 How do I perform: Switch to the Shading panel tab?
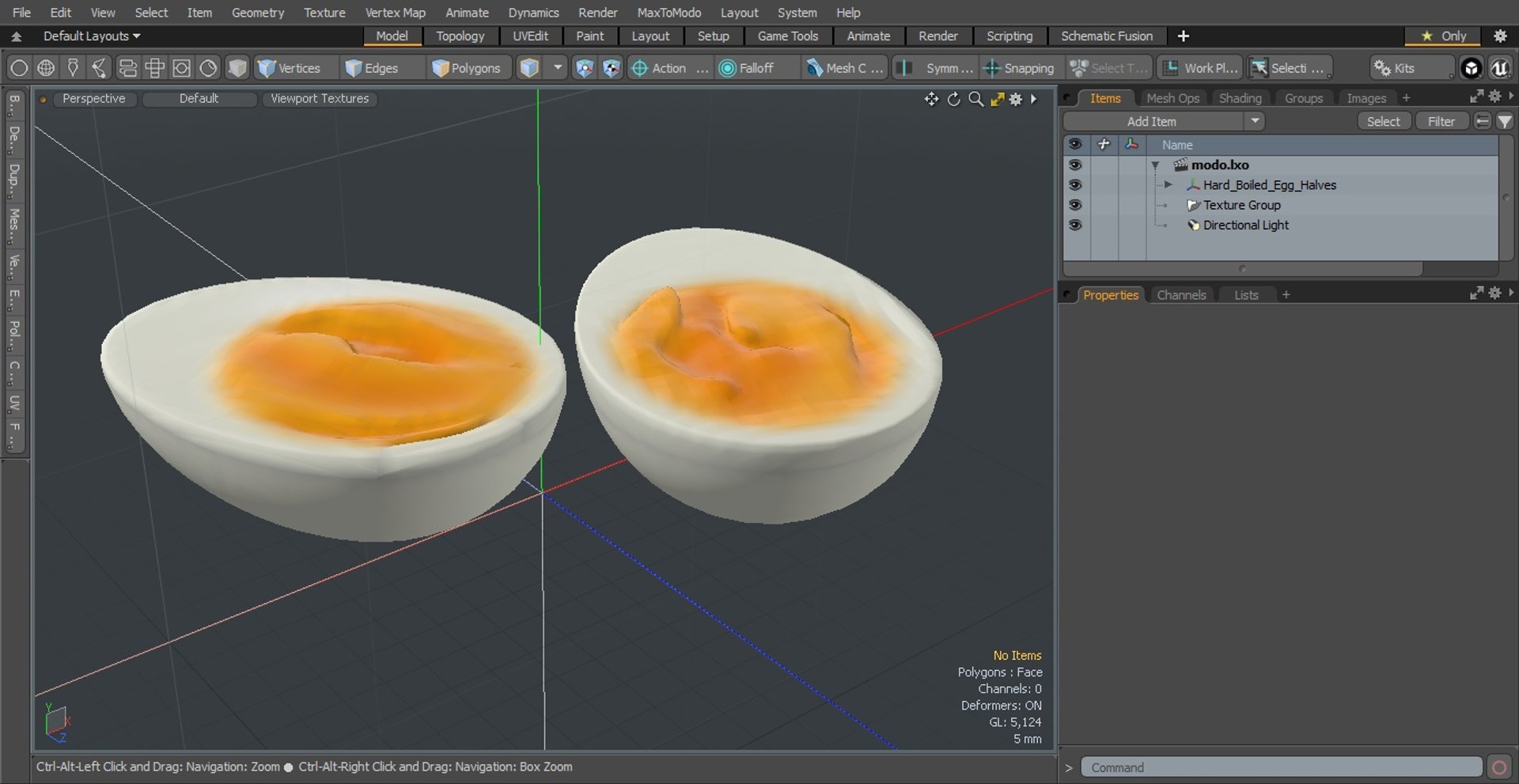1240,98
